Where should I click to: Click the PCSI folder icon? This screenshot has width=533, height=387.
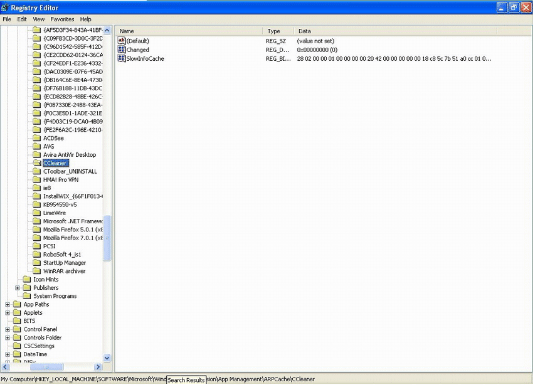pyautogui.click(x=37, y=246)
